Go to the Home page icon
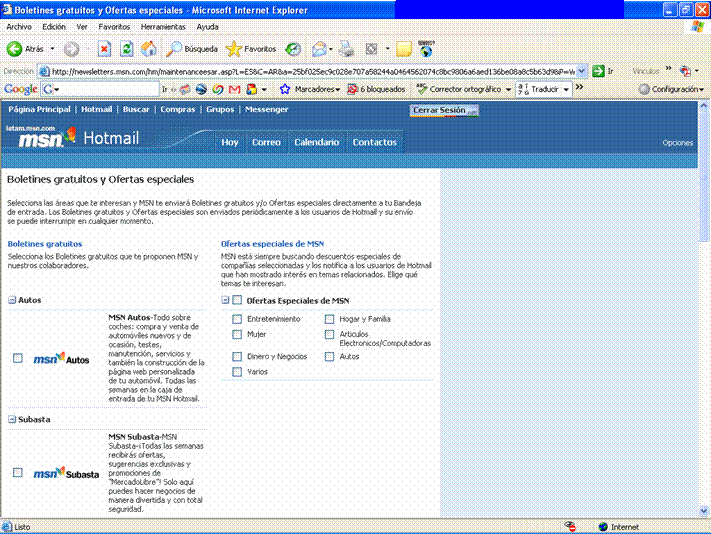711x534 pixels. [148, 48]
